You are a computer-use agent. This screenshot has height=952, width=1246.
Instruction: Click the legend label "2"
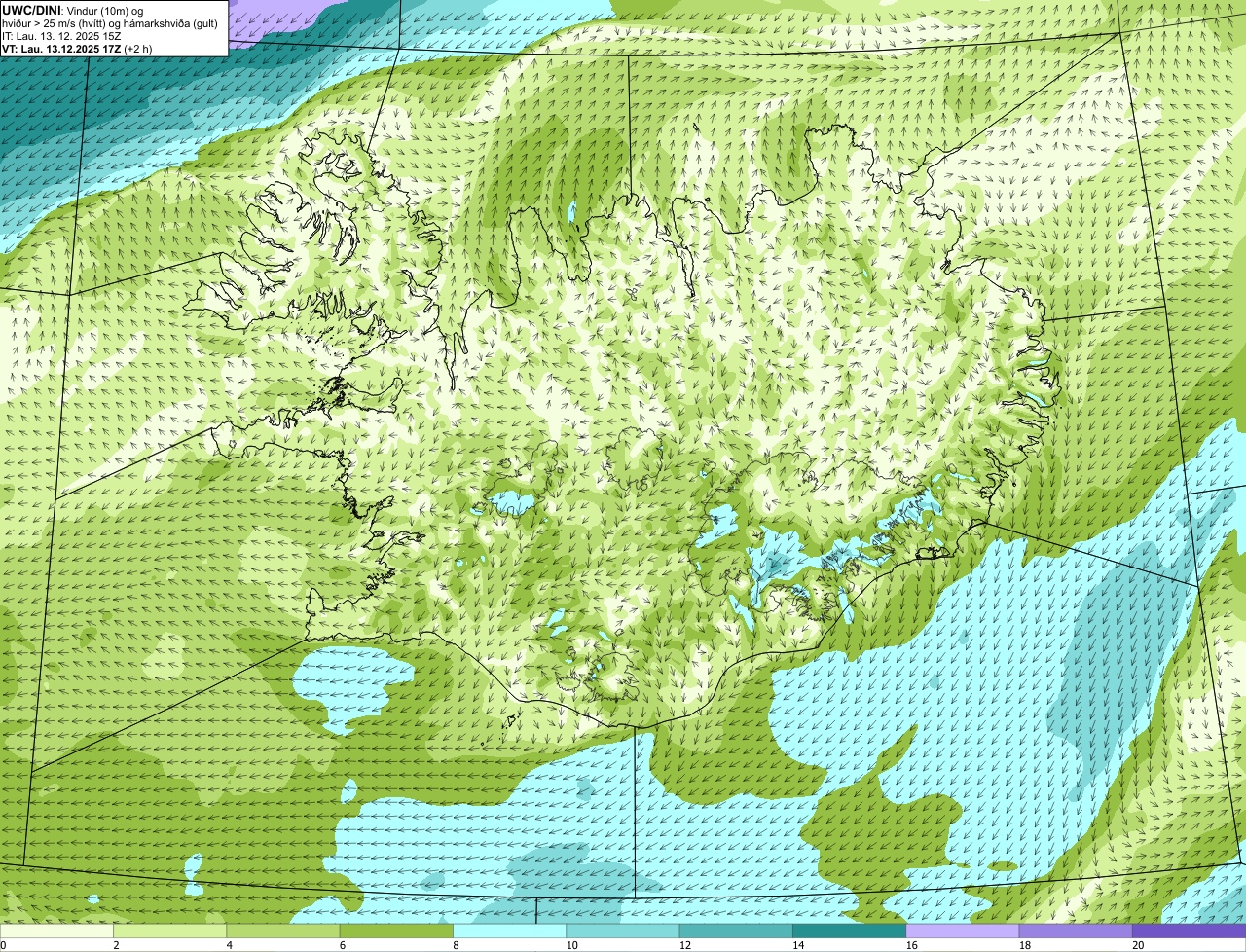pos(116,945)
